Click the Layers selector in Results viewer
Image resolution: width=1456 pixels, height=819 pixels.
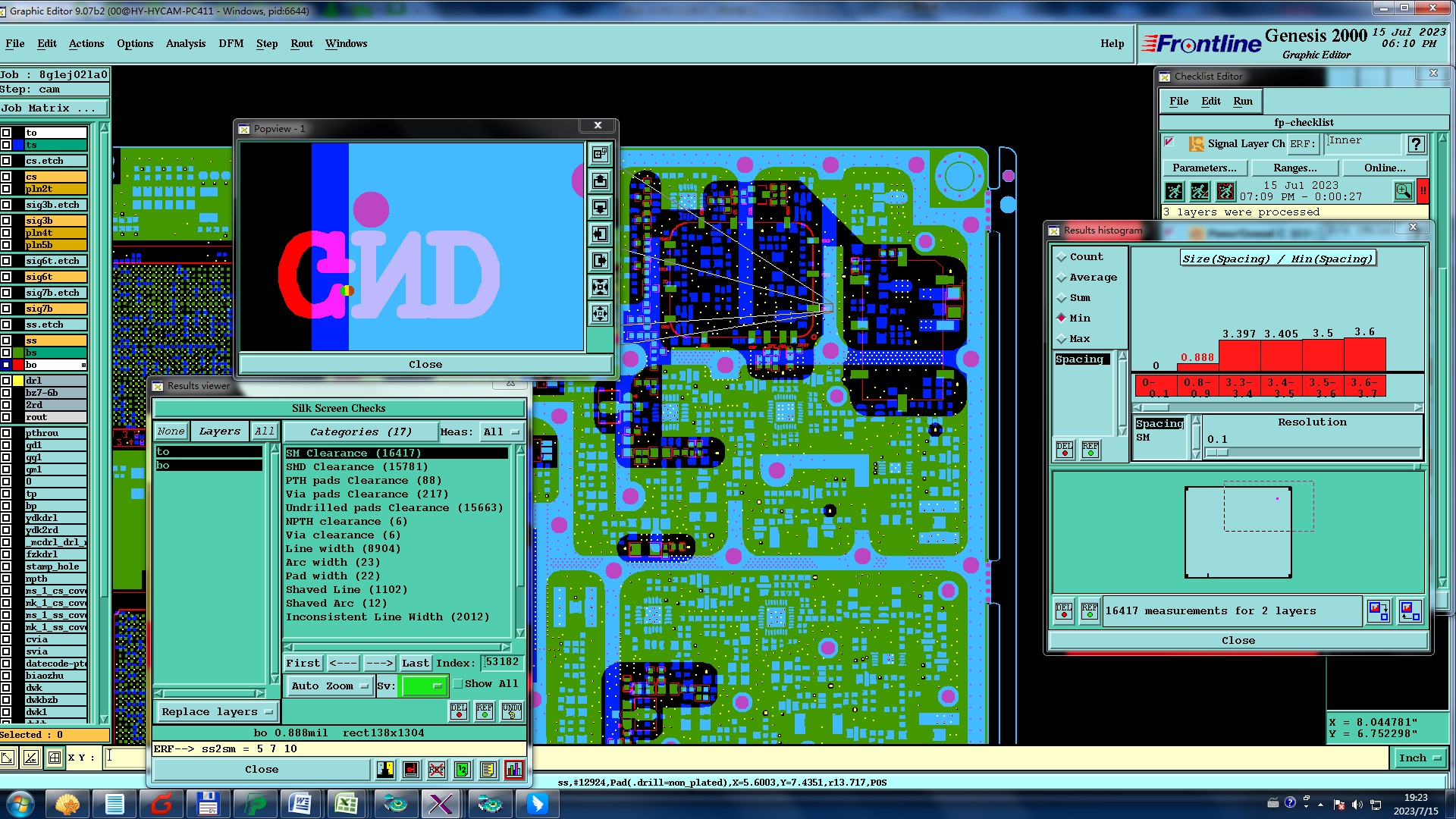point(220,431)
